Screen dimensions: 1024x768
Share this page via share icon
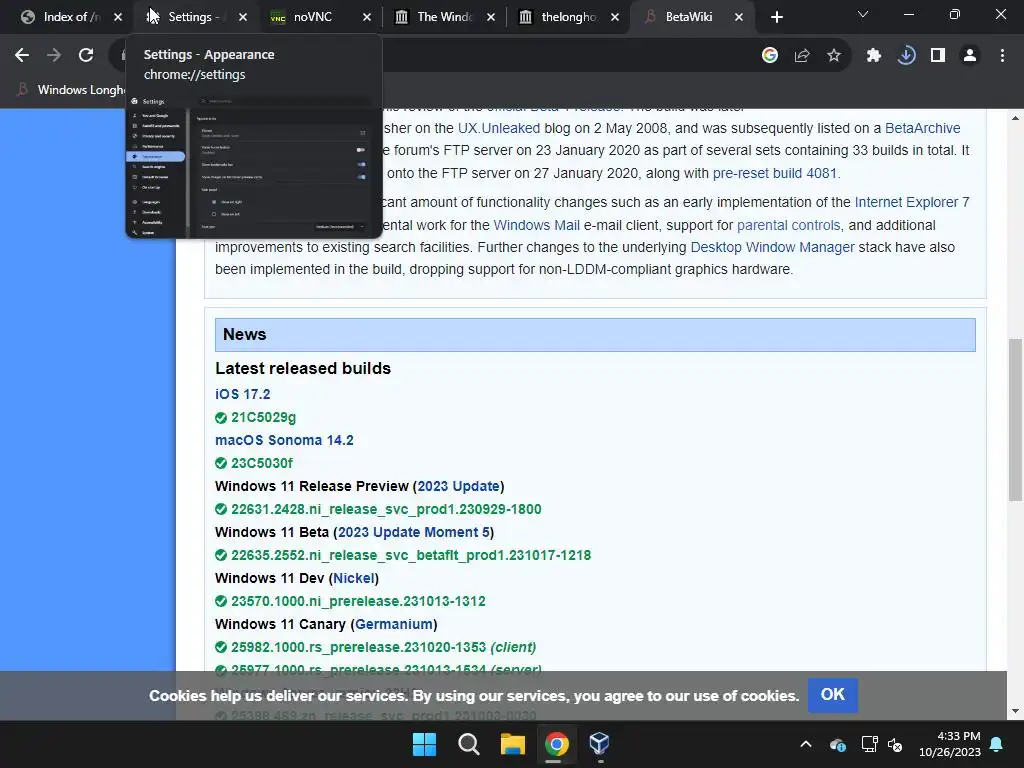[802, 56]
